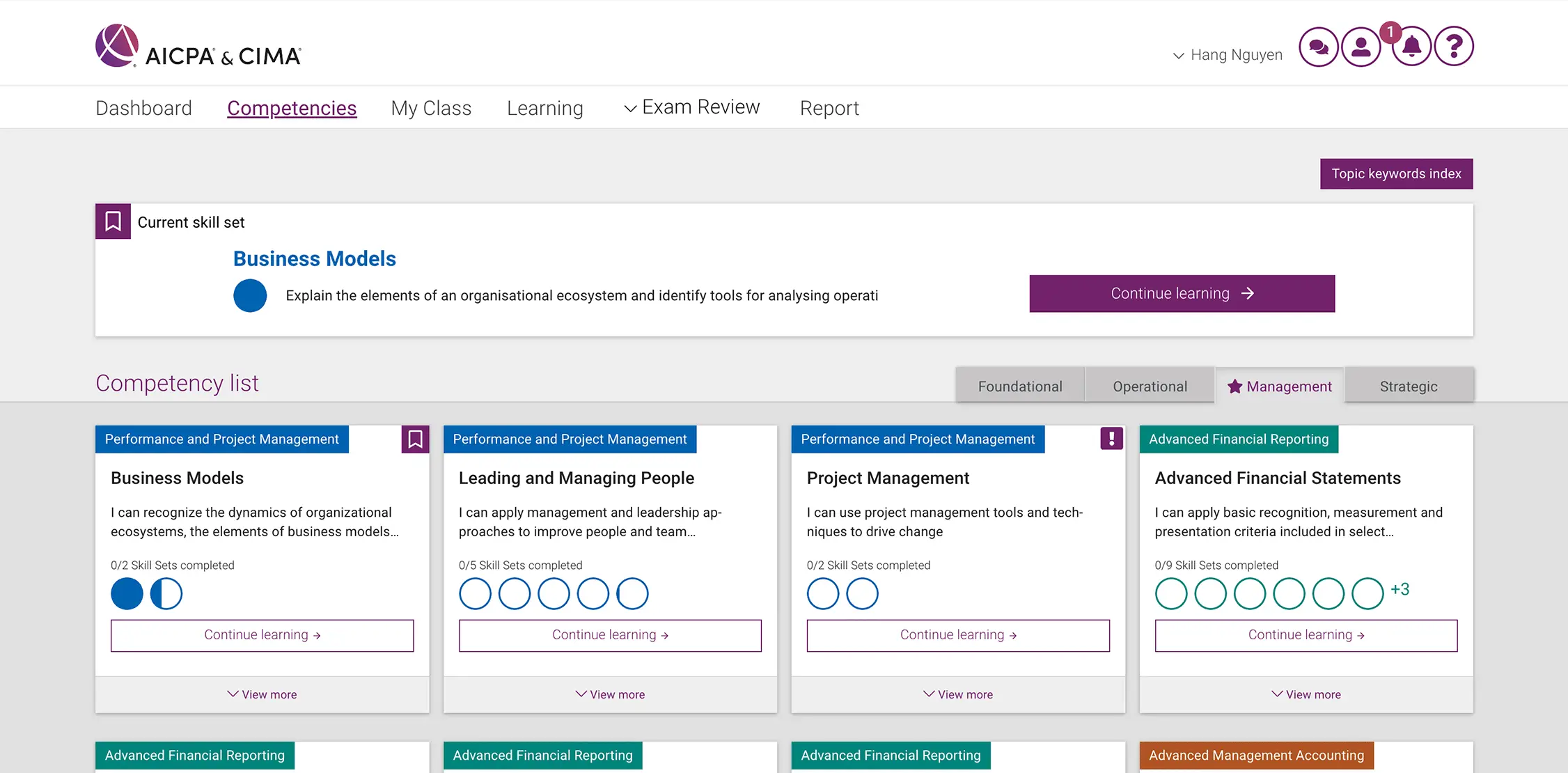This screenshot has width=1568, height=773.
Task: Click the user profile icon in top navigation
Action: point(1361,45)
